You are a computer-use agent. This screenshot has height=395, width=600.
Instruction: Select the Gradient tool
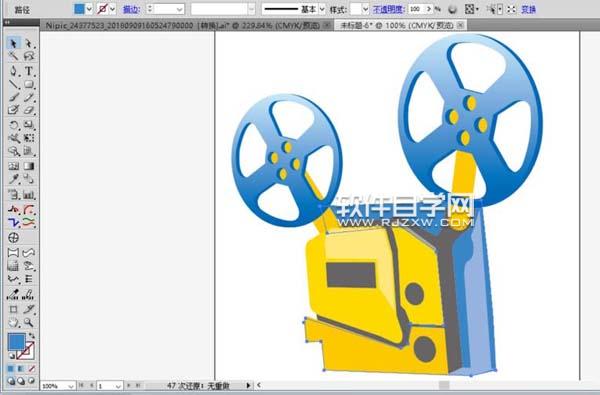[29, 166]
